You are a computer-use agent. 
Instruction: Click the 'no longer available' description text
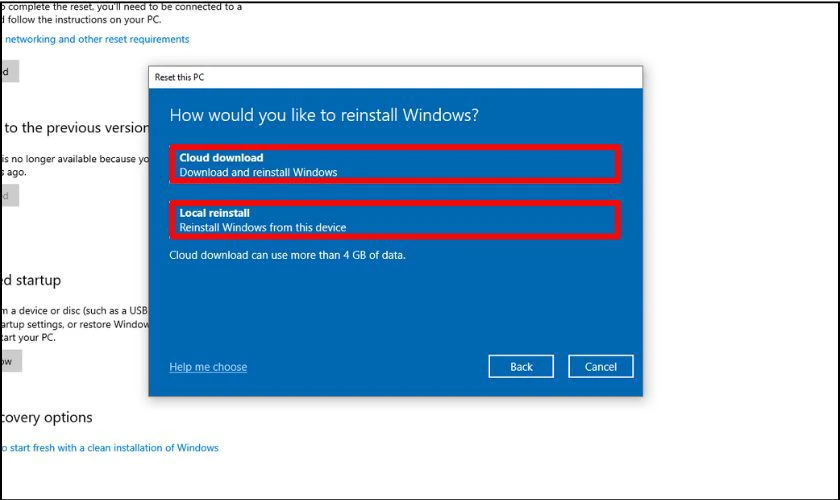coord(72,158)
